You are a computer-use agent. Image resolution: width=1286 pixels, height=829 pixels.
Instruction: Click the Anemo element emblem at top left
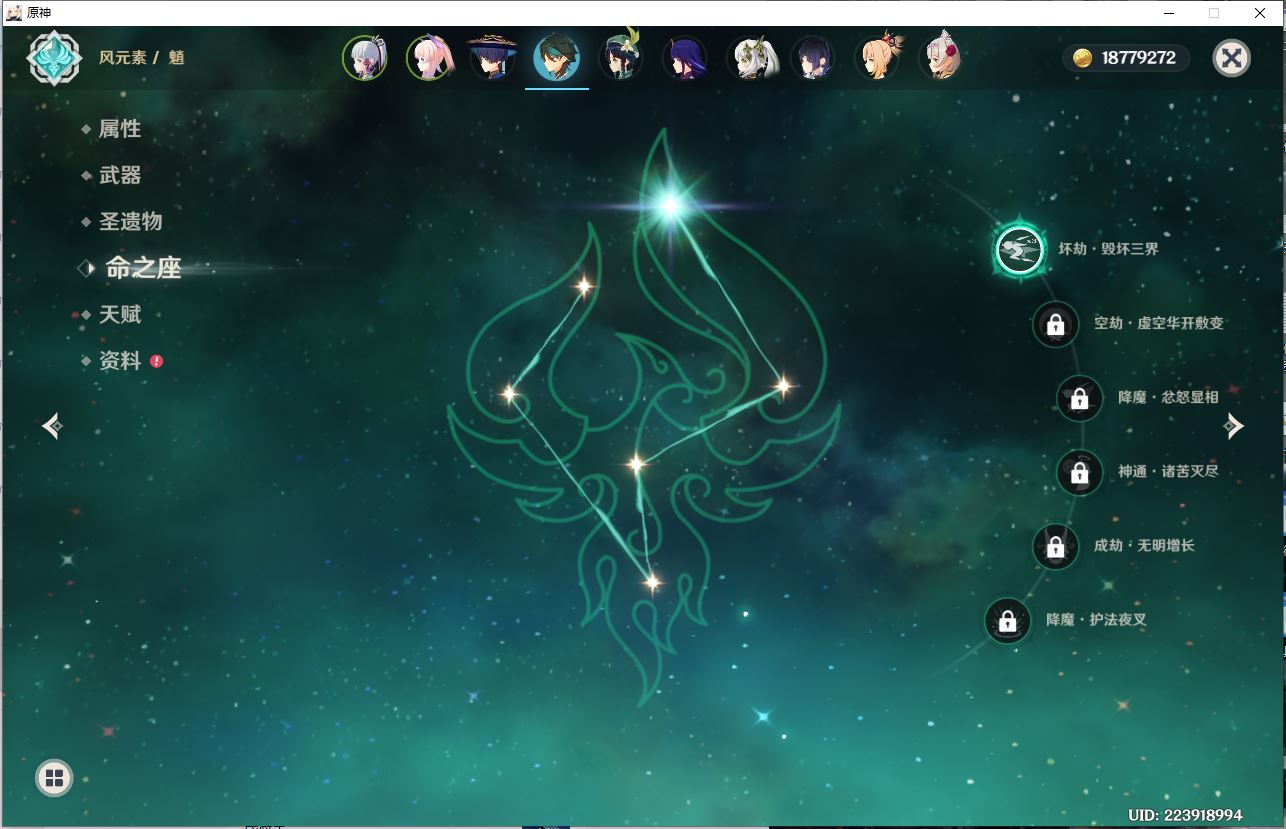click(54, 58)
